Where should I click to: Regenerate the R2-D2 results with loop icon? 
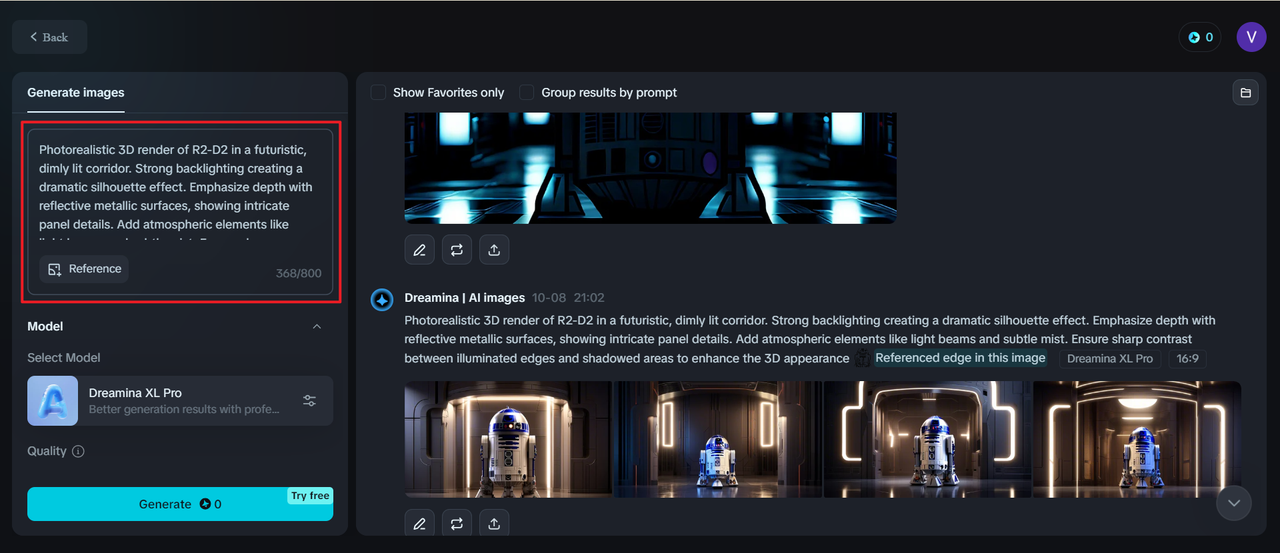click(x=457, y=523)
